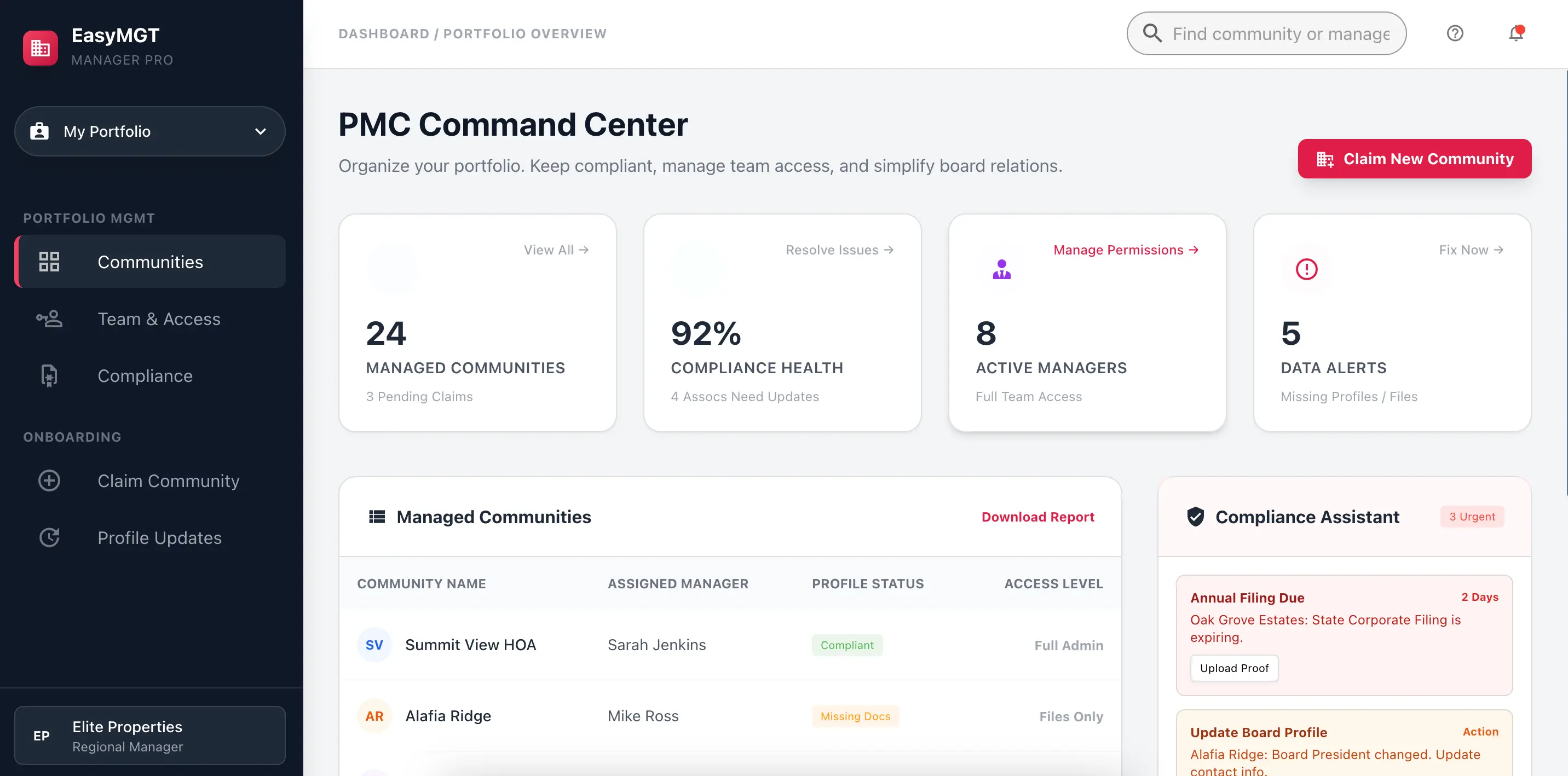Screen dimensions: 1568x776
Task: Follow the Manage Permissions link
Action: tap(1126, 250)
